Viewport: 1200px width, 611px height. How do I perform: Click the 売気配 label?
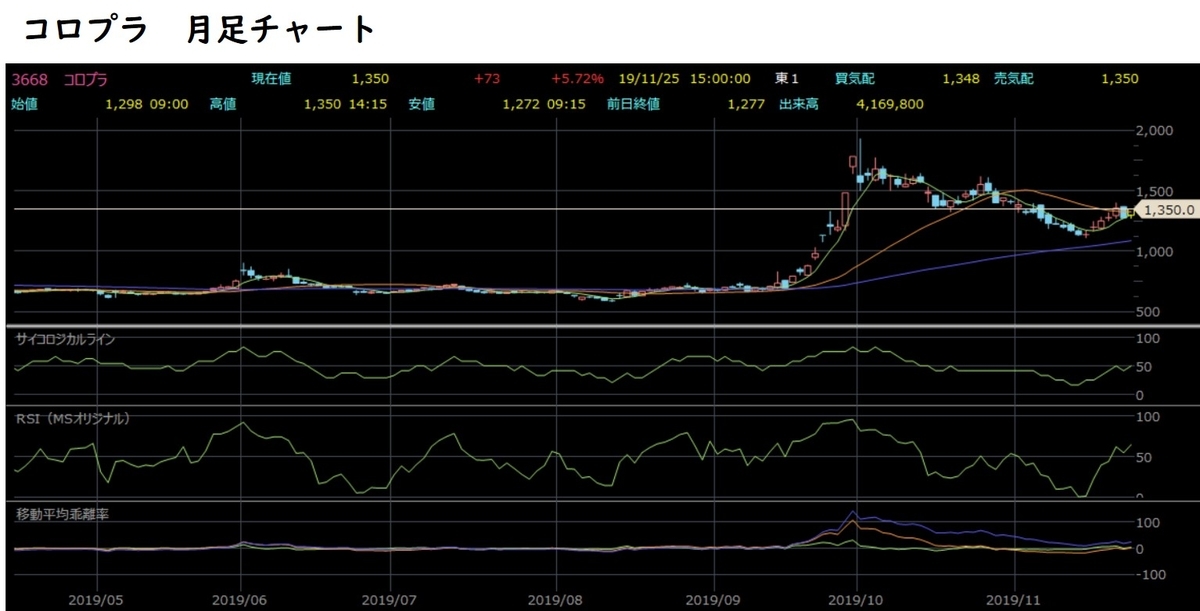(x=1013, y=79)
